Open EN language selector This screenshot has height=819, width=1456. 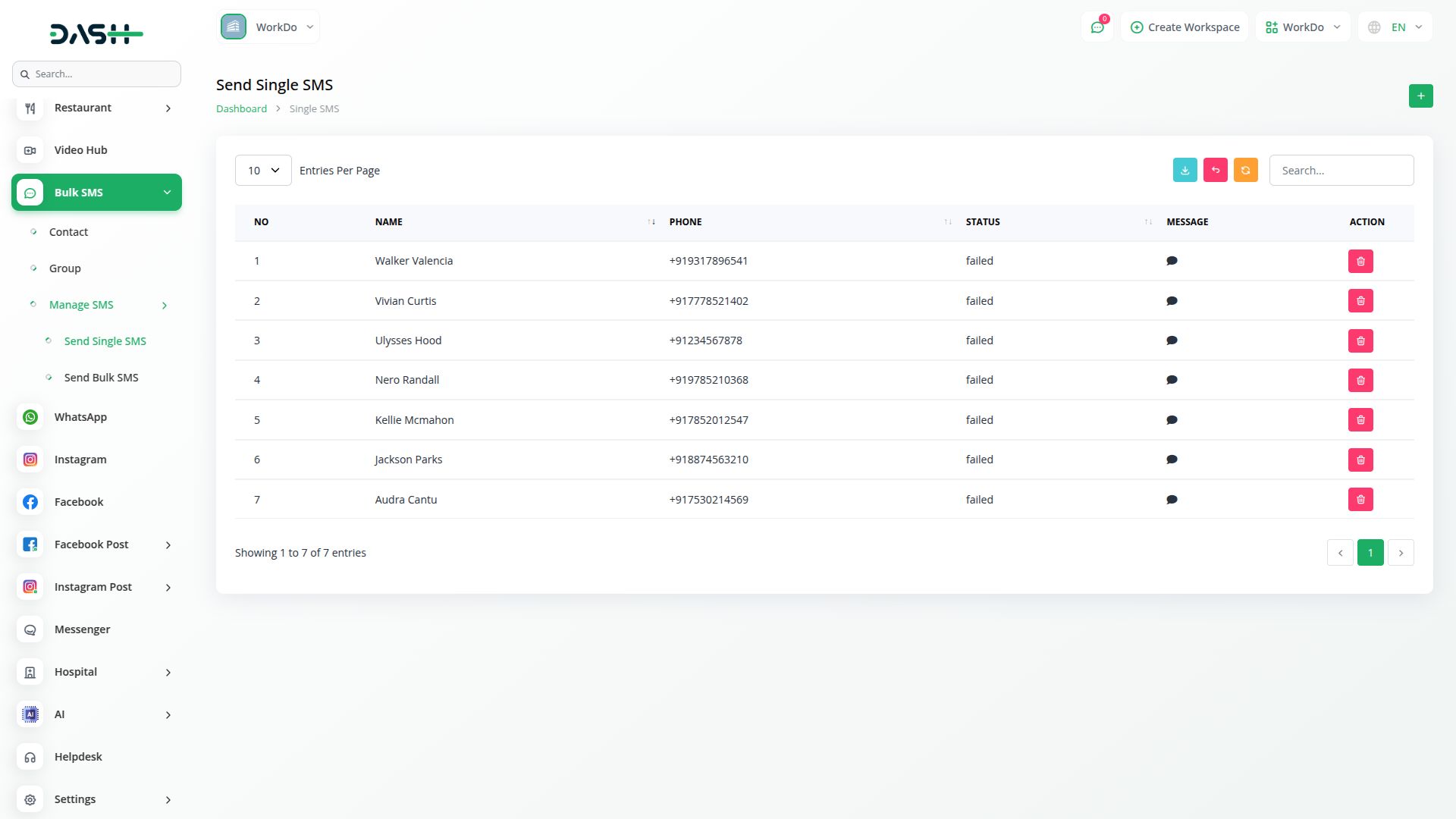pyautogui.click(x=1397, y=27)
